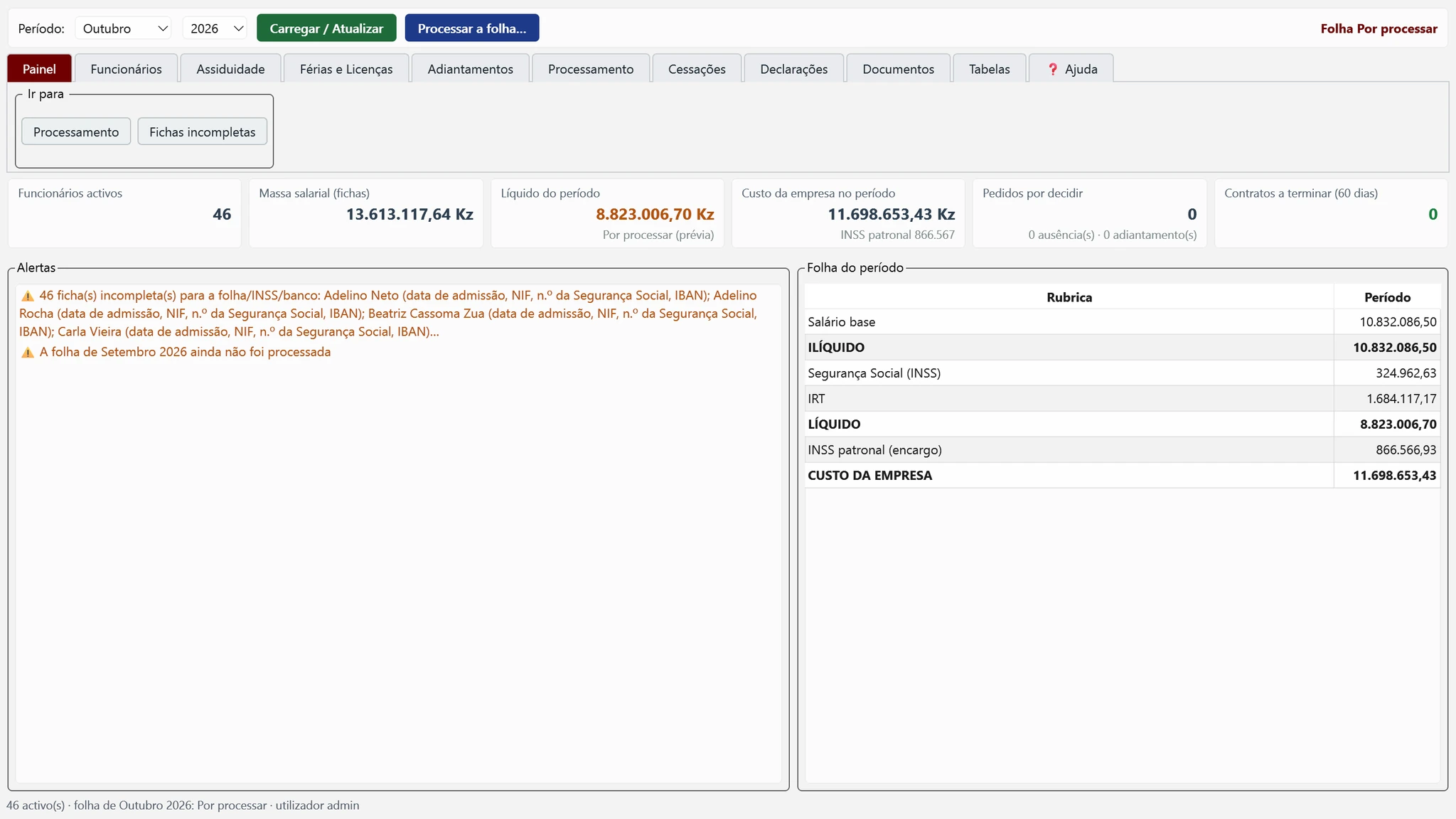Click the Rubrica column header
Image resolution: width=1456 pixels, height=819 pixels.
[1069, 297]
